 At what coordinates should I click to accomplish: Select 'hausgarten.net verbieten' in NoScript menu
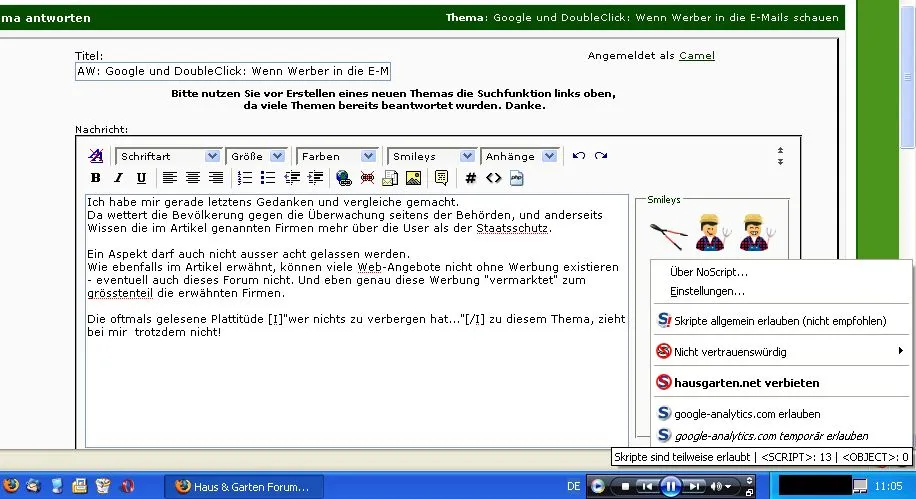click(747, 383)
